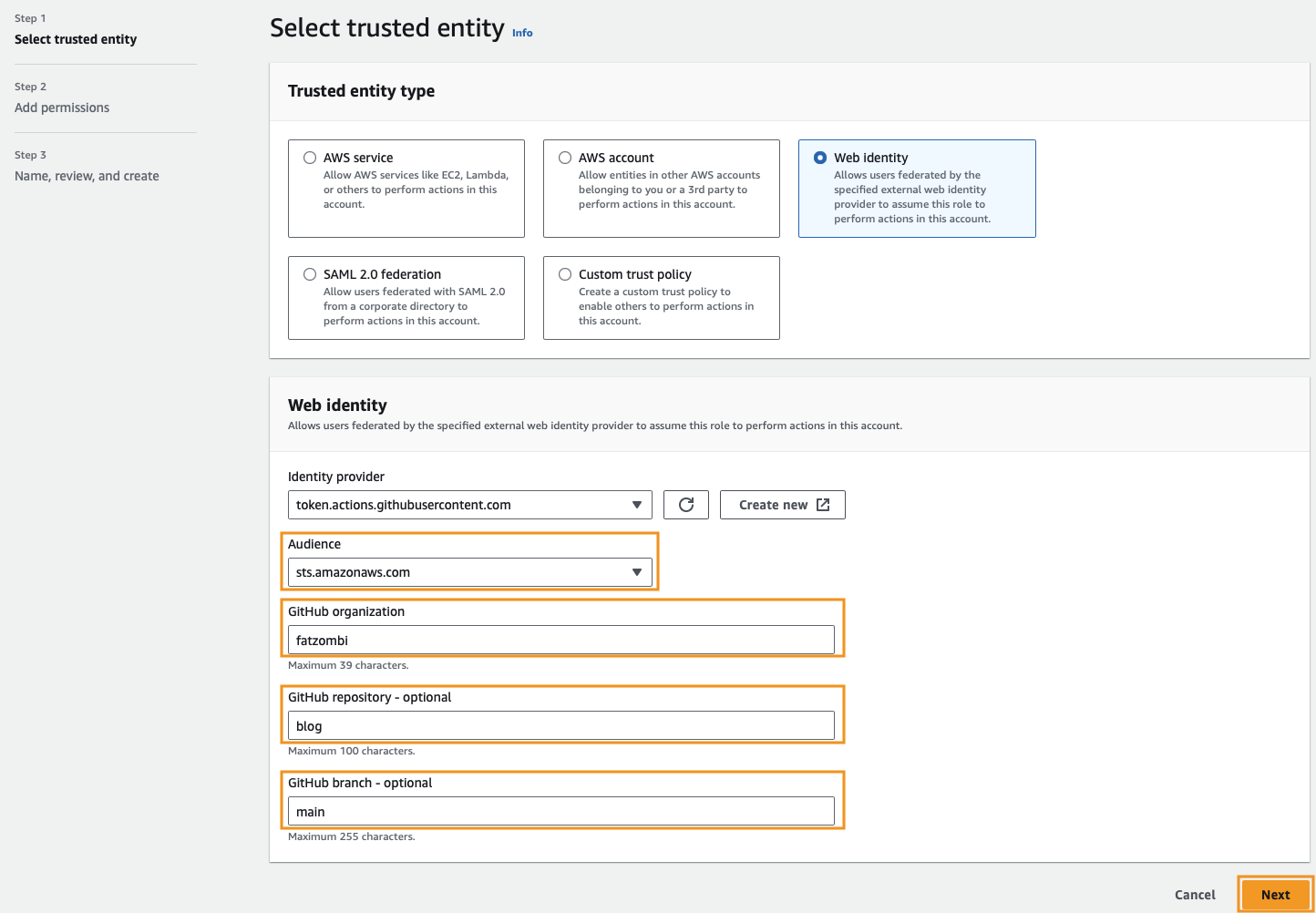This screenshot has width=1316, height=913.
Task: Focus the GitHub organization input field
Action: 561,640
